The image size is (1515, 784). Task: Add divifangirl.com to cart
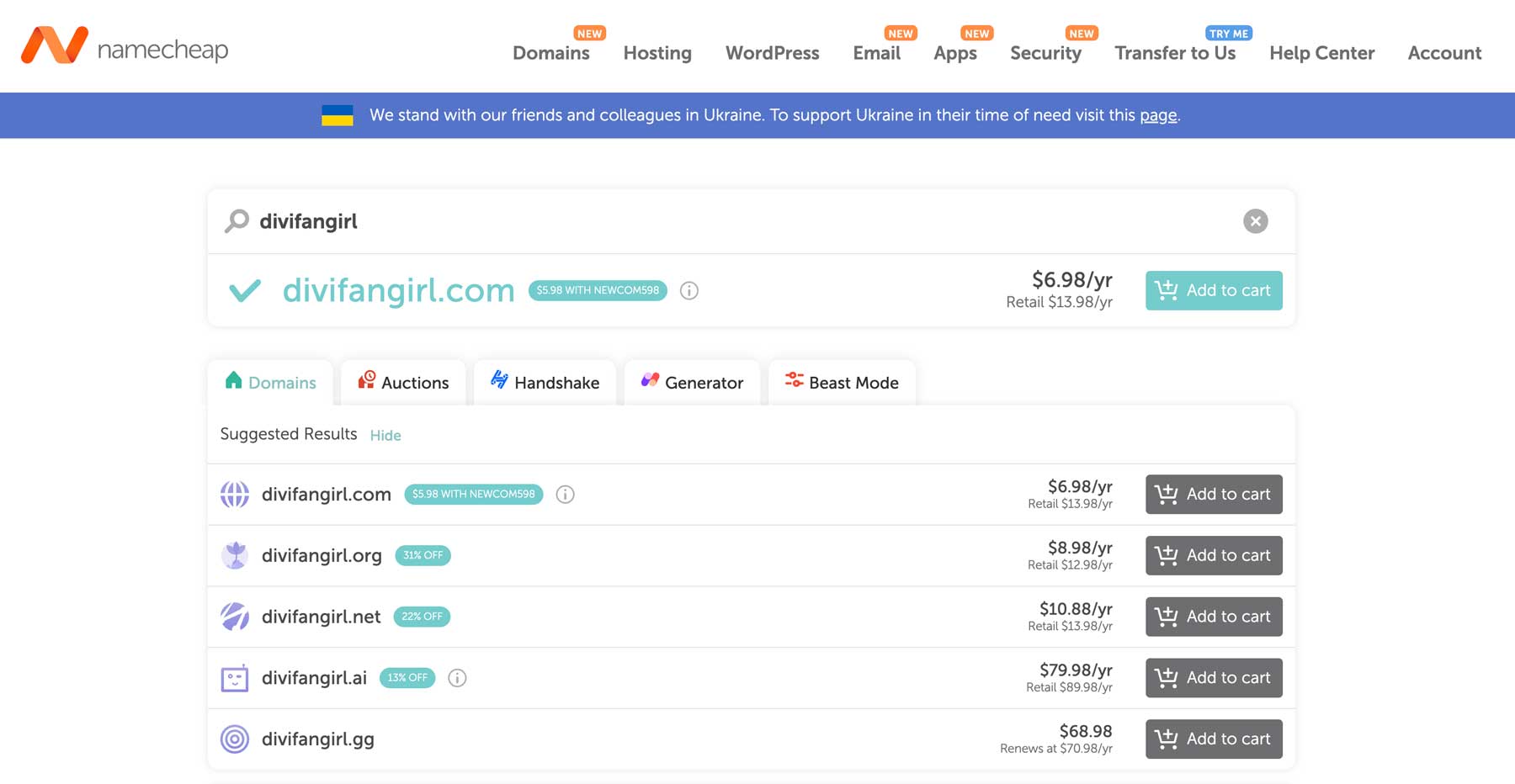(x=1214, y=290)
